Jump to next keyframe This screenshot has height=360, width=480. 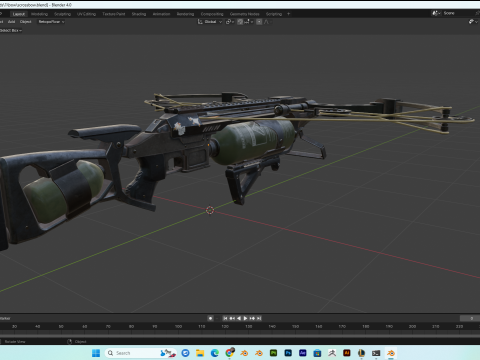(x=252, y=318)
